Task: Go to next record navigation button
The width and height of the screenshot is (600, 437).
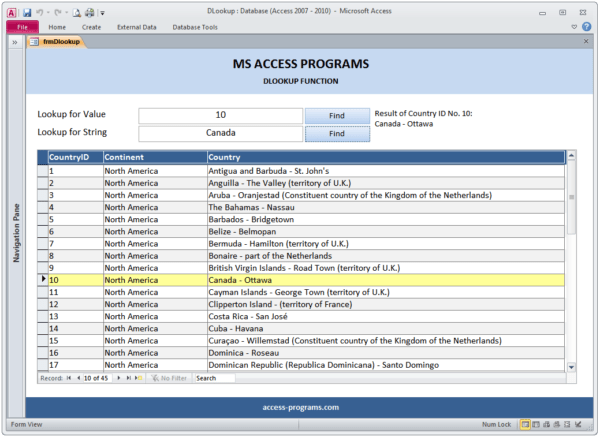Action: point(119,378)
